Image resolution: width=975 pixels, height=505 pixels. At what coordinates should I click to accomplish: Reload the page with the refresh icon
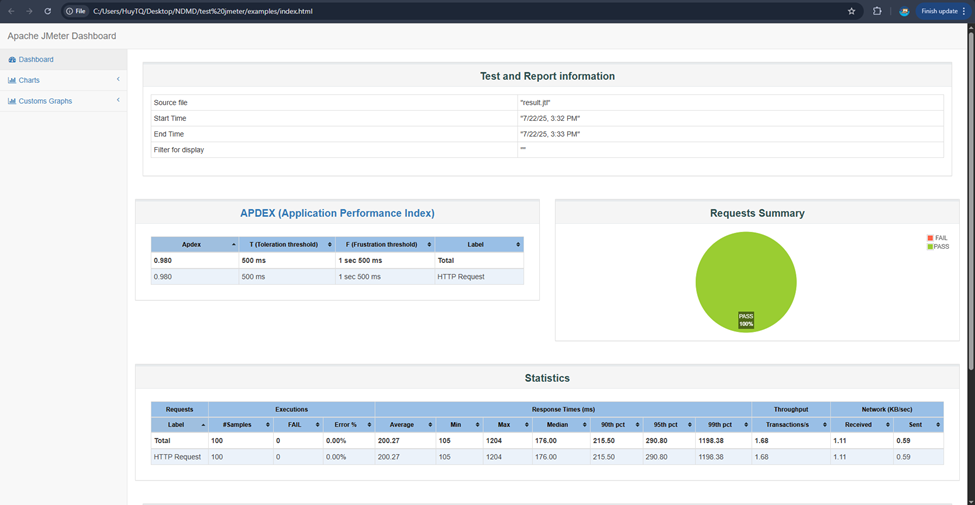click(47, 11)
